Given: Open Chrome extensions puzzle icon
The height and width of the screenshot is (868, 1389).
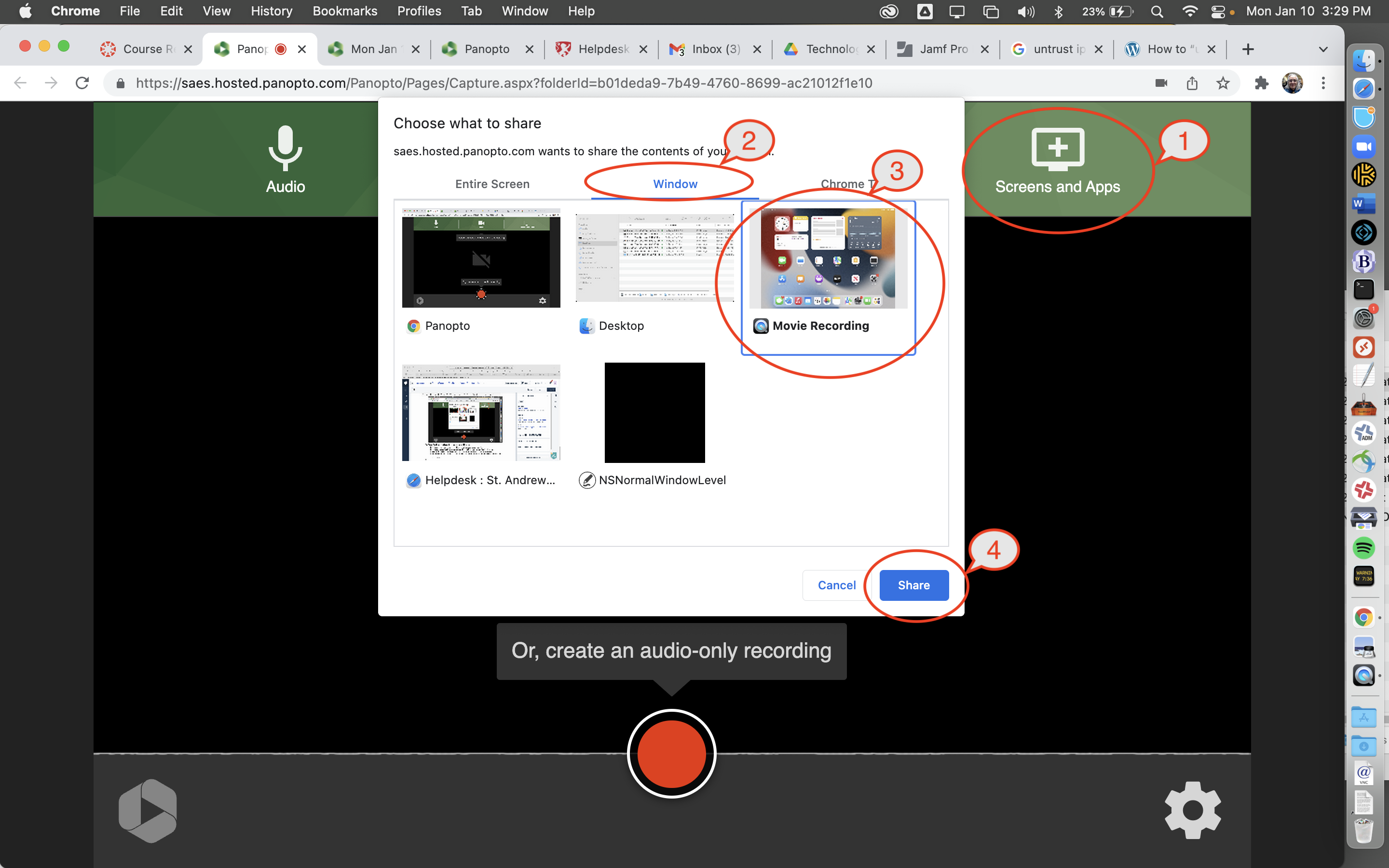Looking at the screenshot, I should pos(1261,83).
